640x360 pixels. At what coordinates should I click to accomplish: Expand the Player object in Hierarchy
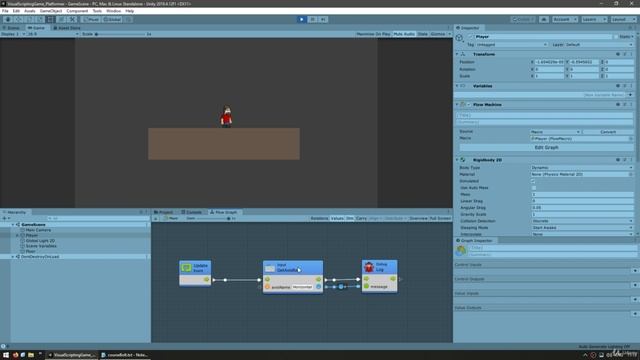coord(17,235)
